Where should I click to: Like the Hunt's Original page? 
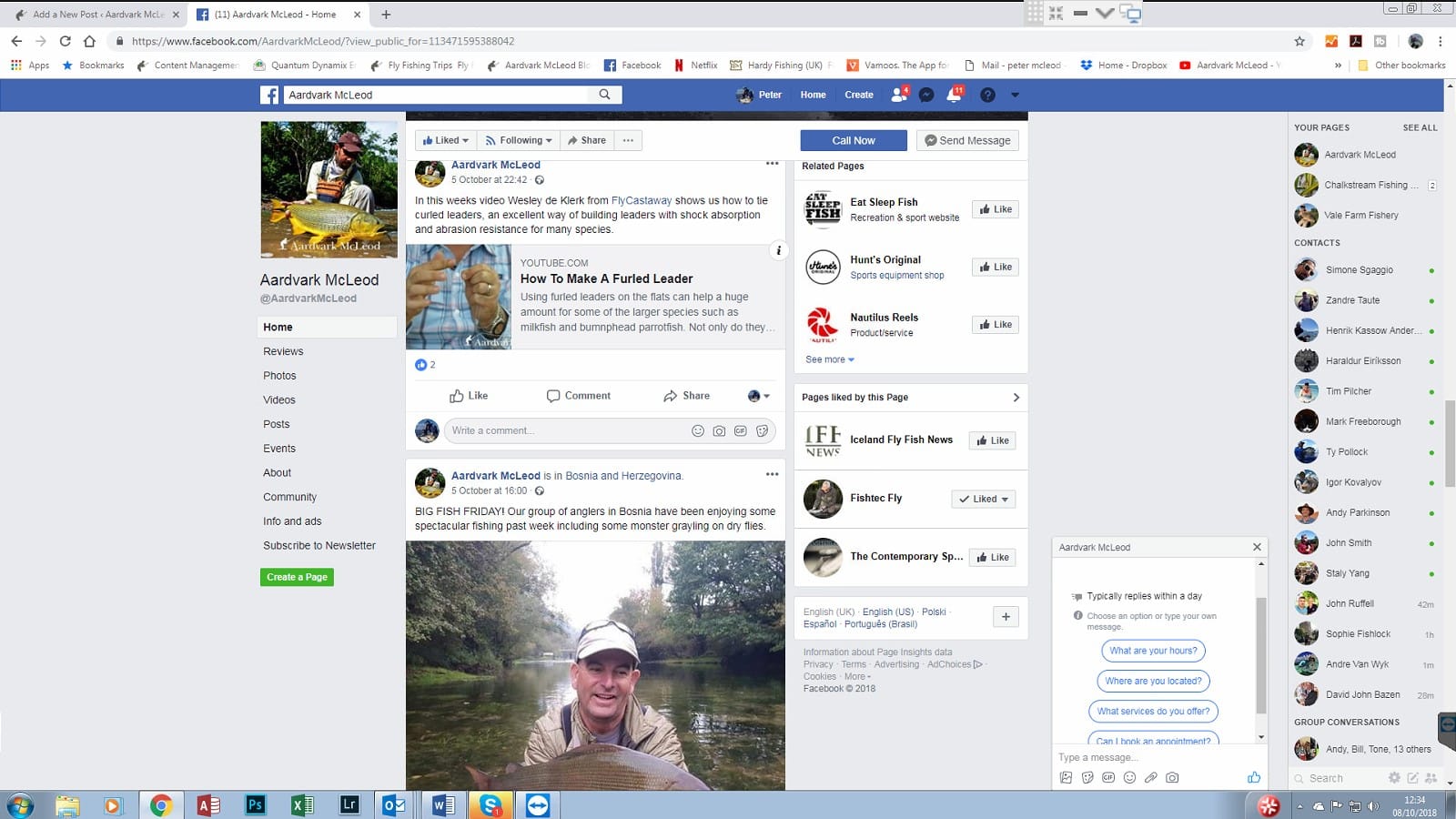pyautogui.click(x=995, y=267)
